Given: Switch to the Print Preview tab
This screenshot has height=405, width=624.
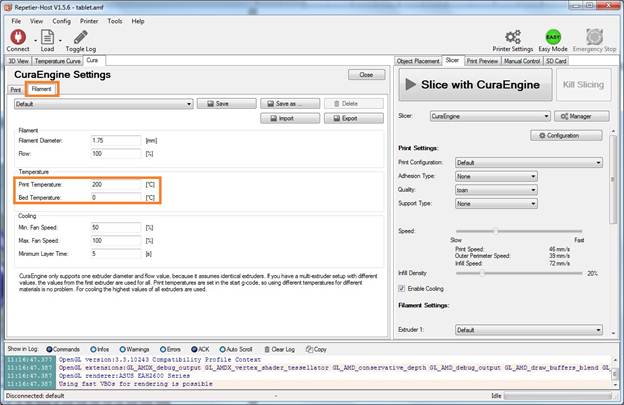Looking at the screenshot, I should 482,60.
